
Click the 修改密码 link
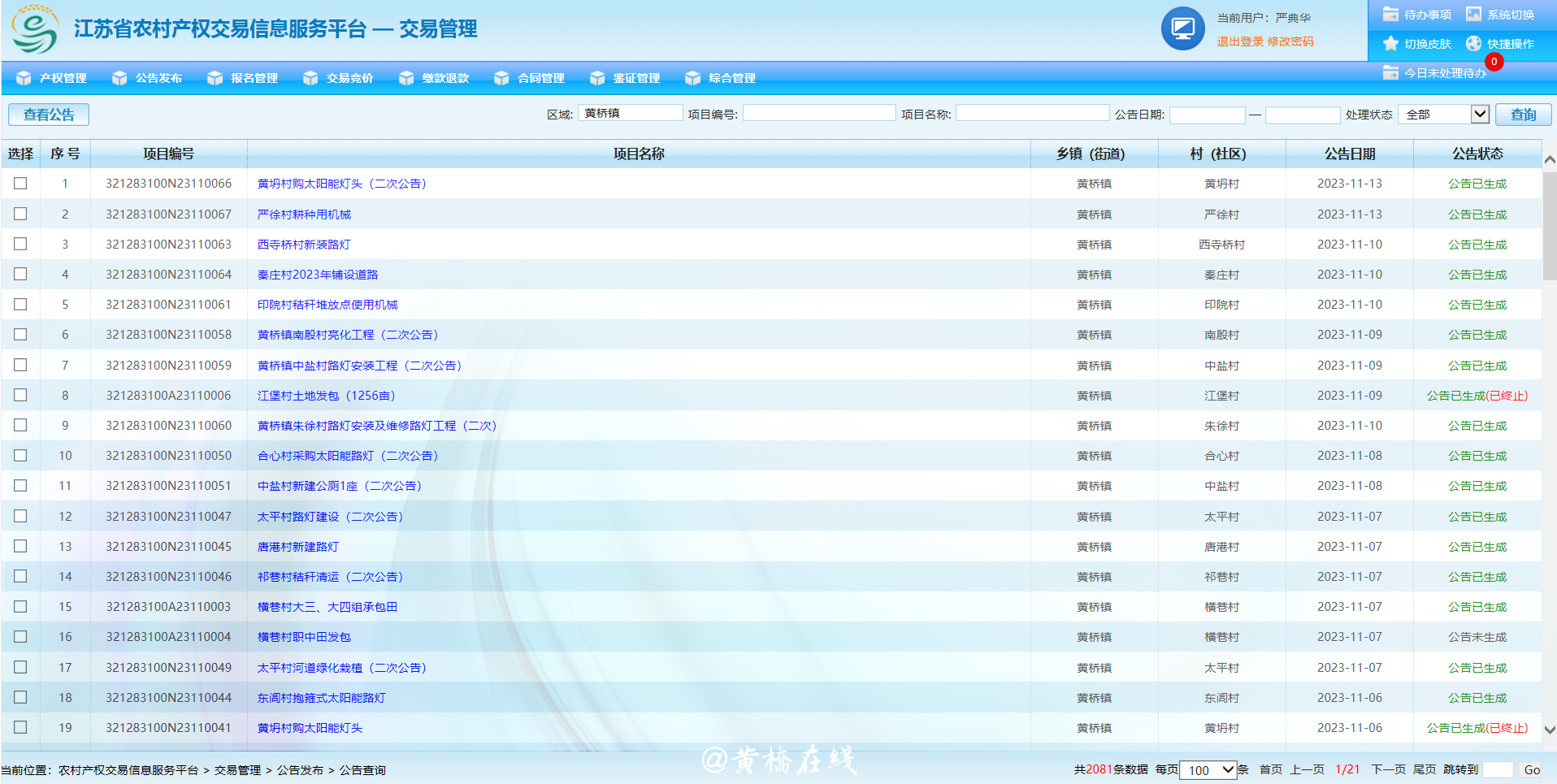coord(1290,41)
